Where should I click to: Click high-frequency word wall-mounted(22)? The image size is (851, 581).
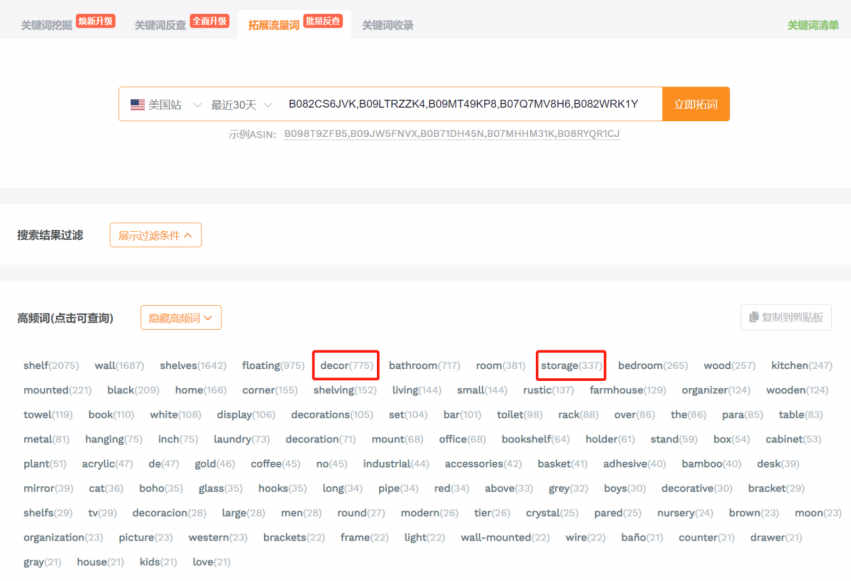coord(505,537)
